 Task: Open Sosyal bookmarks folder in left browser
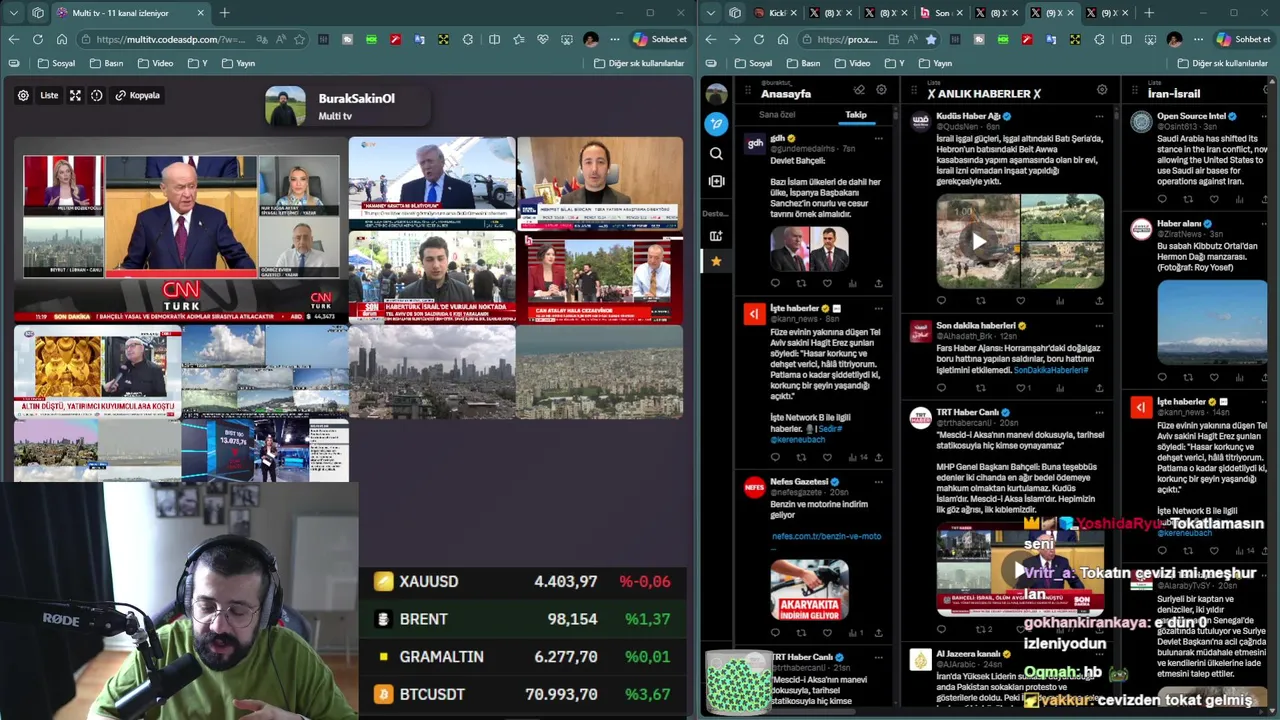pos(56,63)
